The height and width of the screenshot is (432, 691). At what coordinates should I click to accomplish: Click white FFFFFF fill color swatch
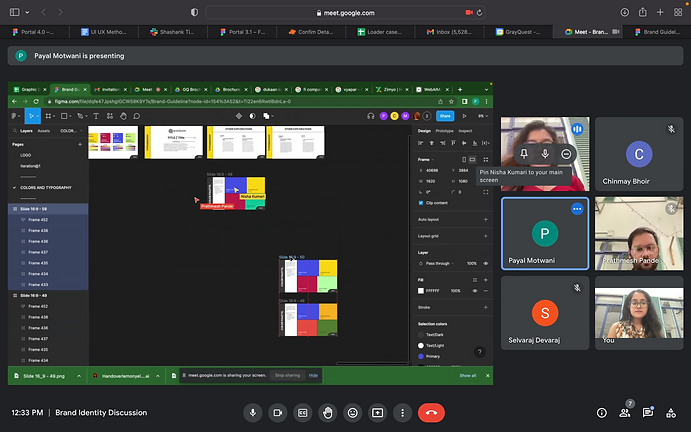(421, 291)
